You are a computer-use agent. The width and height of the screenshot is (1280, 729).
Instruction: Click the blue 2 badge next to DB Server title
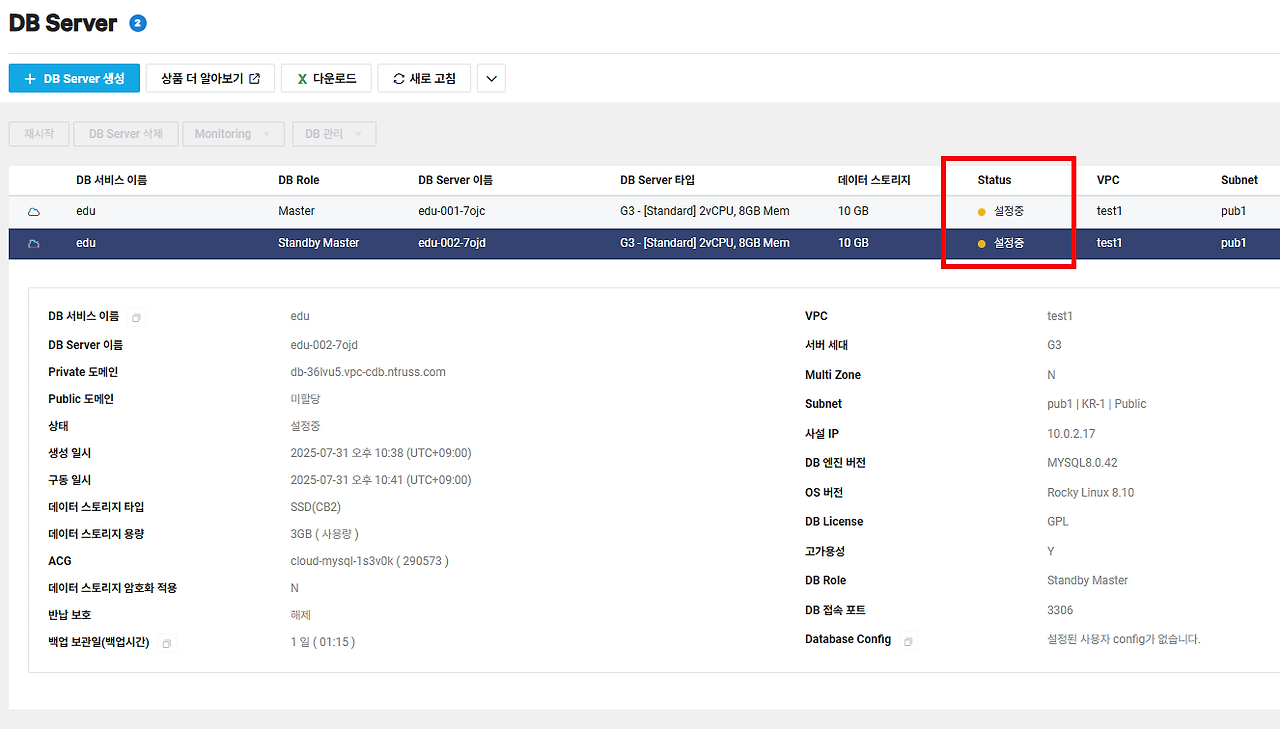[x=137, y=22]
